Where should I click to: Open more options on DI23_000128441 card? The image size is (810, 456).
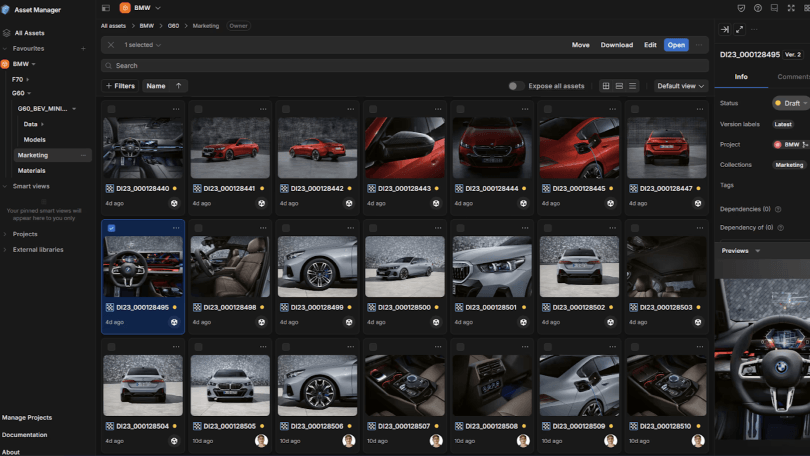(263, 109)
